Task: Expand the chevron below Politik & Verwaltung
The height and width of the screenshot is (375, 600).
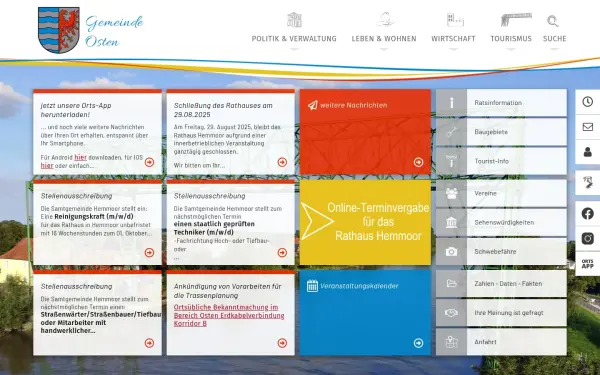Action: 294,49
